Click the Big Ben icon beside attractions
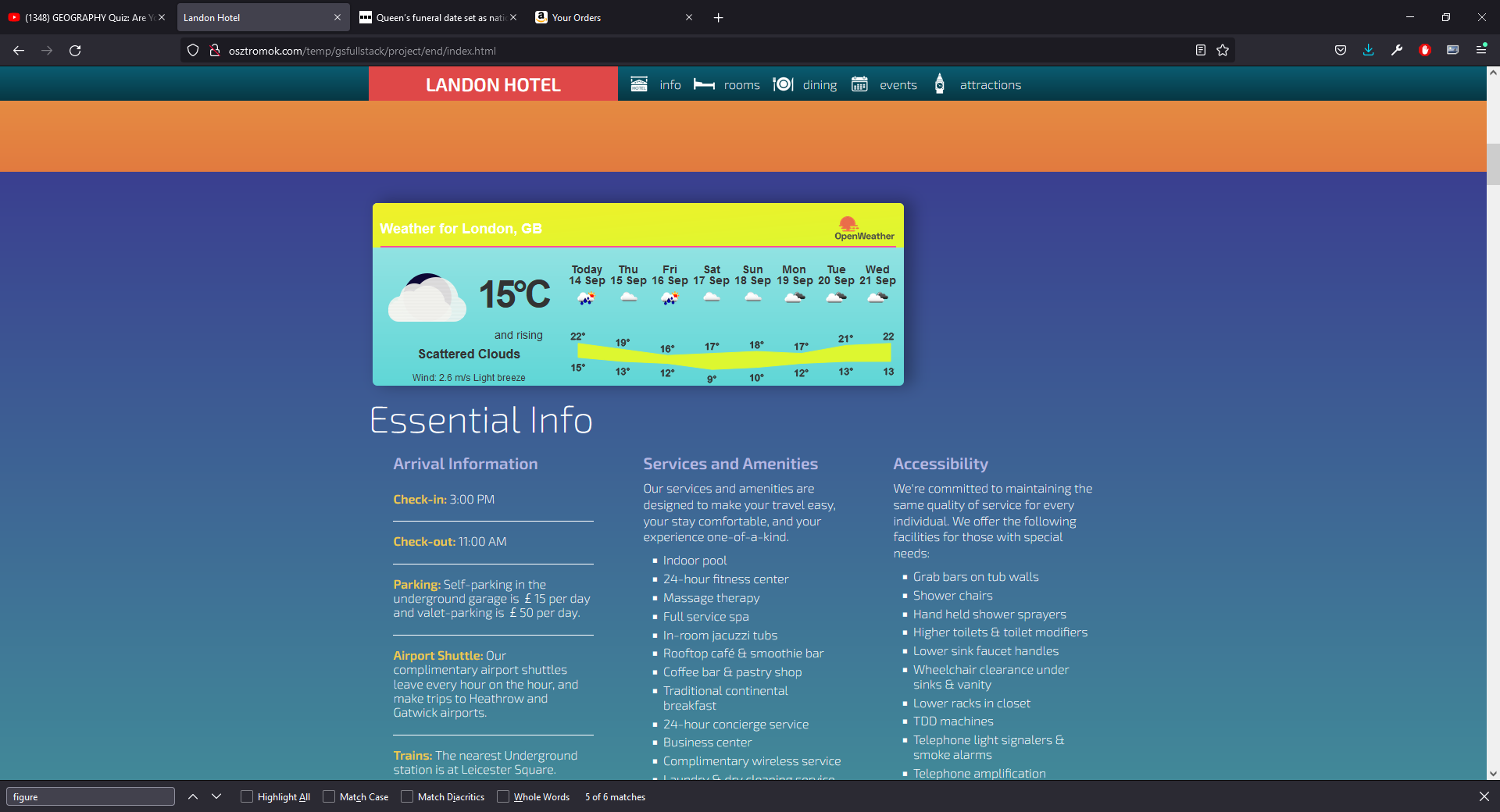This screenshot has width=1500, height=812. (940, 84)
